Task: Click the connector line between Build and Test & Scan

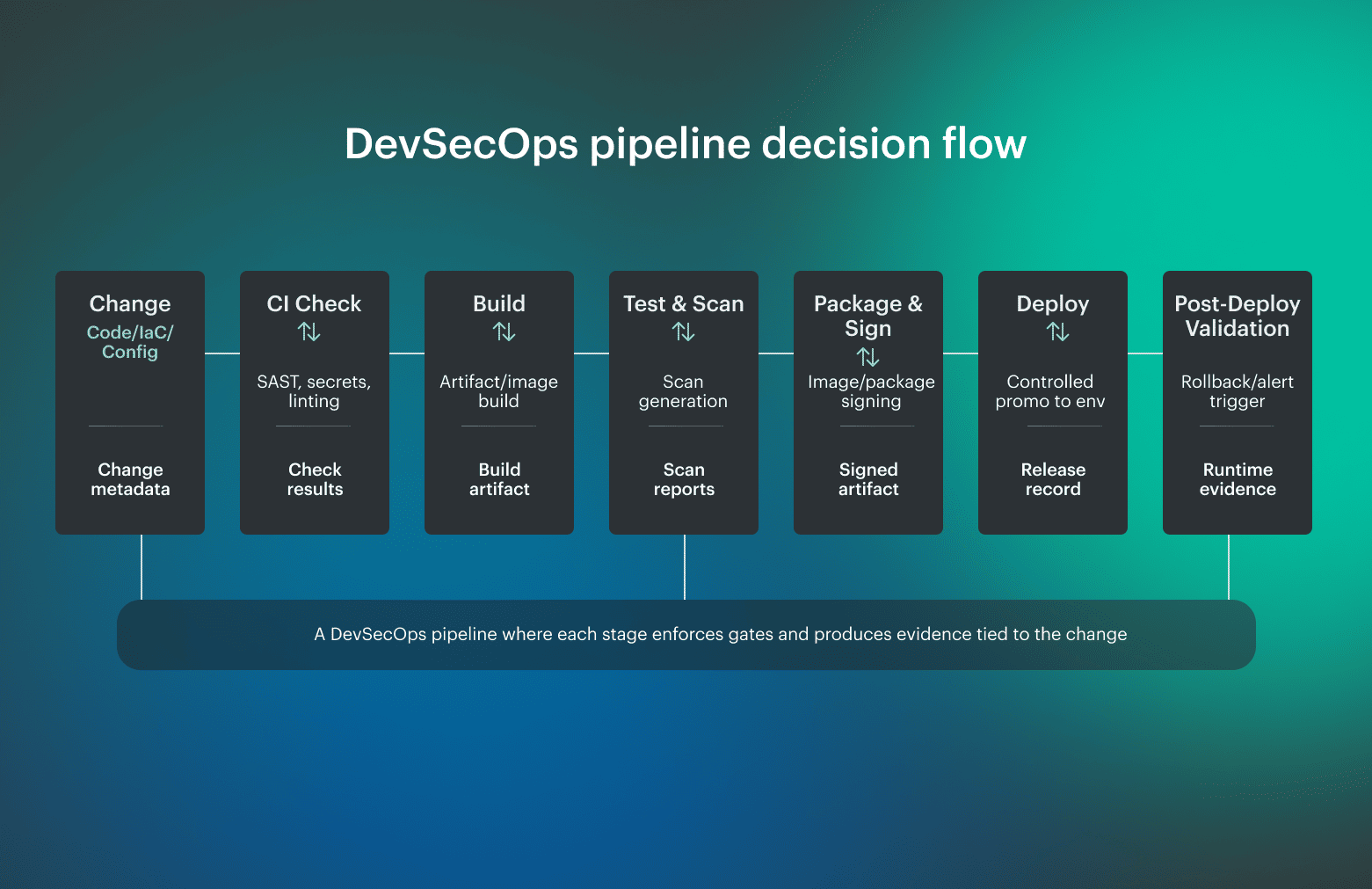Action: (x=591, y=353)
